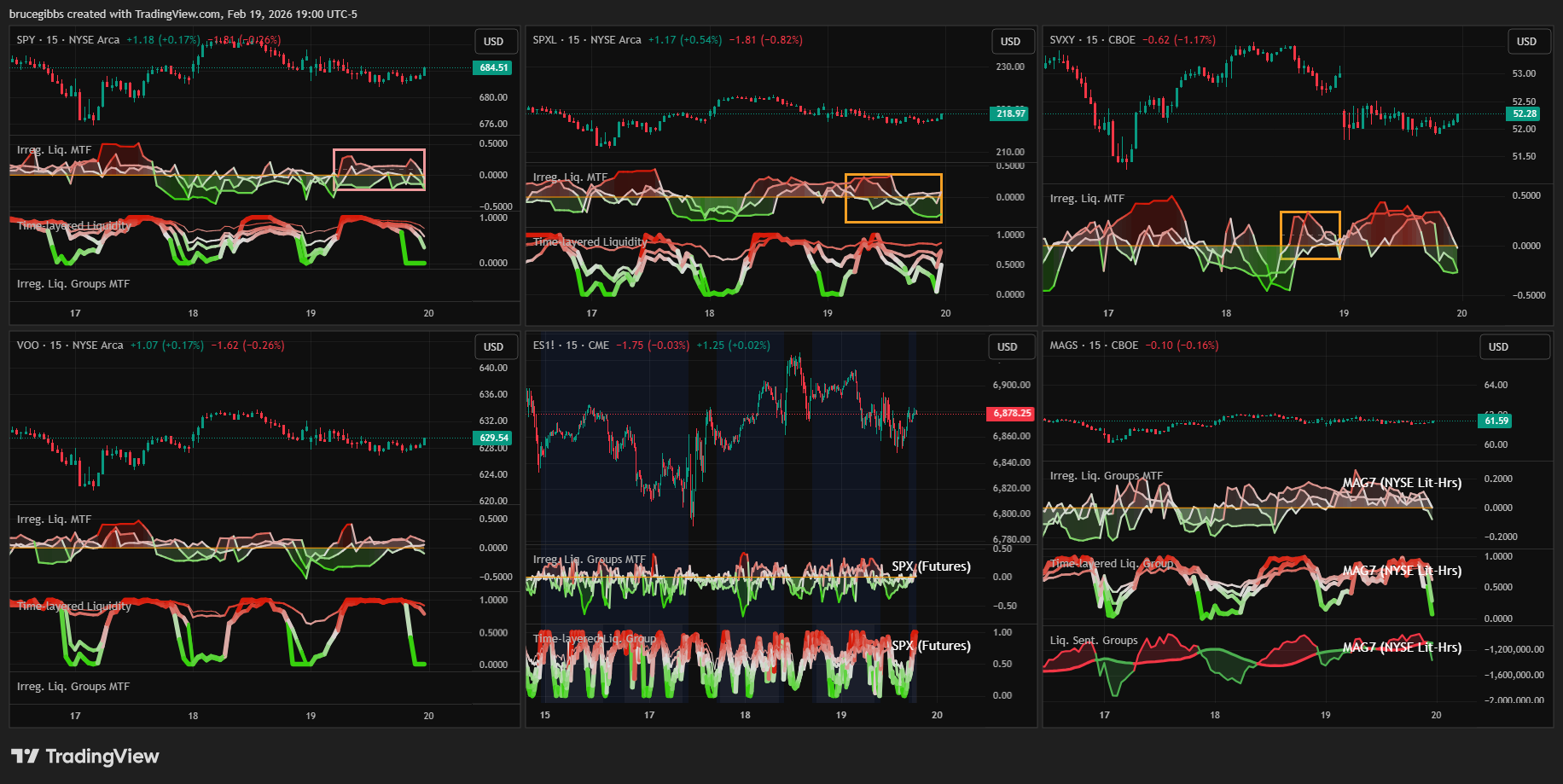
Task: Click the TradingView logo at bottom left
Action: pos(84,757)
